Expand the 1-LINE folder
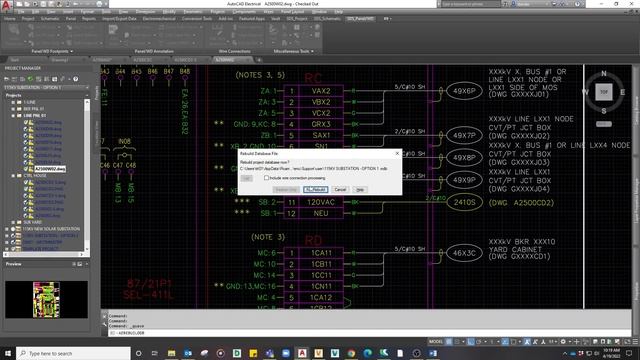The width and height of the screenshot is (640, 360). (13, 102)
